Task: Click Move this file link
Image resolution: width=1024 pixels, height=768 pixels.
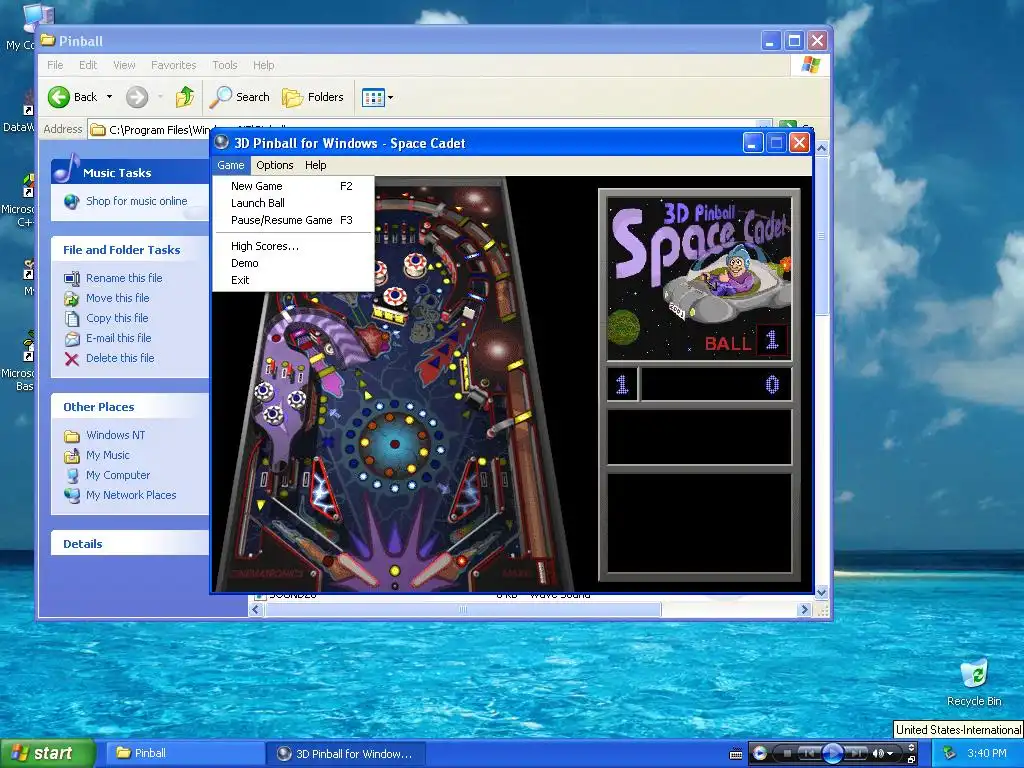Action: [x=118, y=298]
